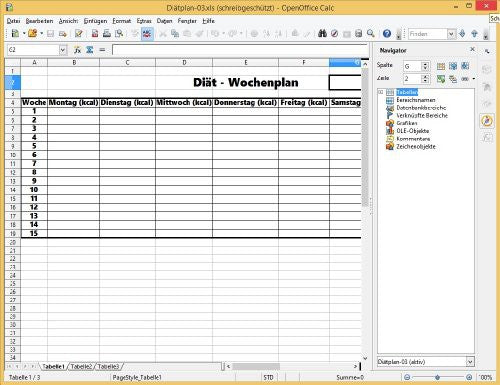Click the horizontal scrollbar thumb
Screen dimensions: 500x385
pyautogui.click(x=256, y=366)
